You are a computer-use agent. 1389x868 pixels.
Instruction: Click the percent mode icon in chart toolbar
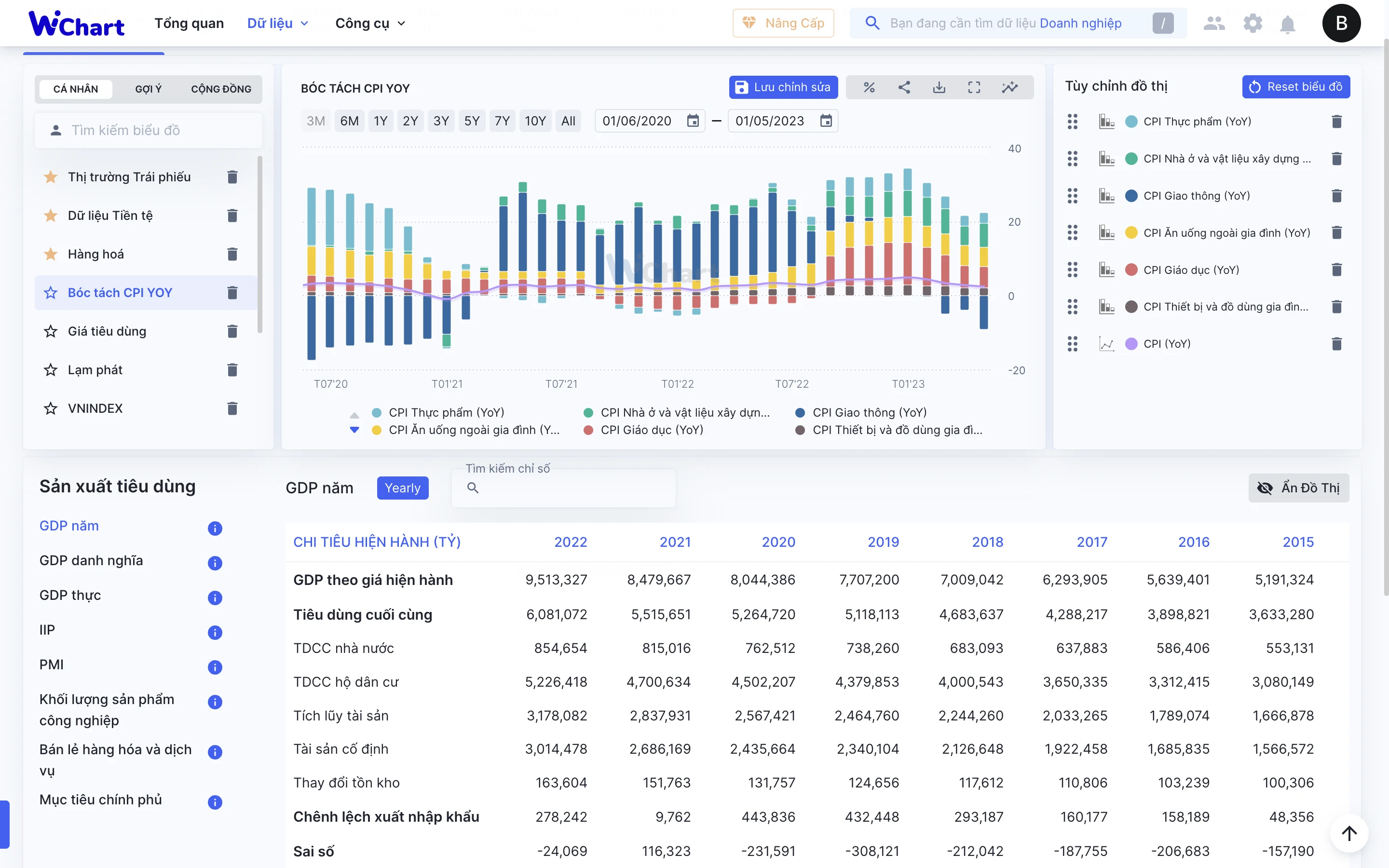coord(869,87)
